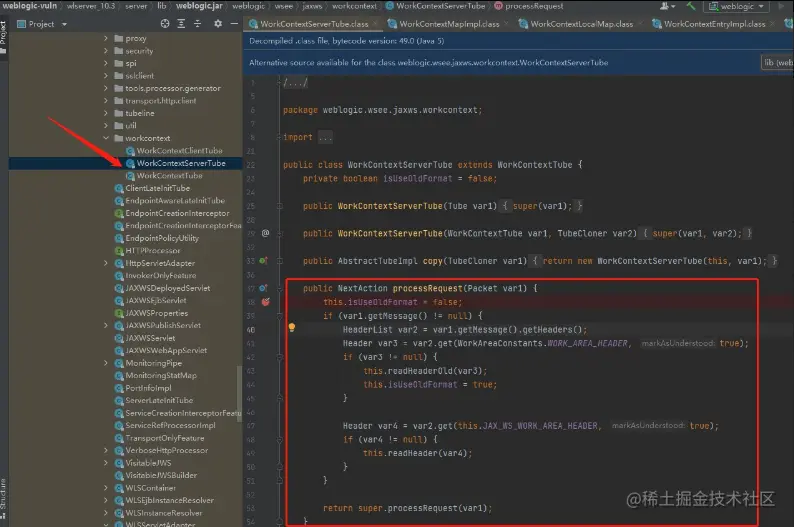This screenshot has width=794, height=527.
Task: Expand the folded comment on line 1
Action: pyautogui.click(x=295, y=83)
